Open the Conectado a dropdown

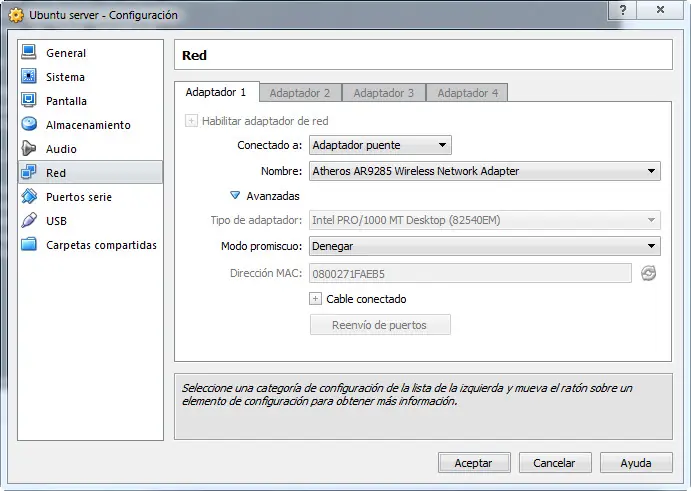point(380,145)
